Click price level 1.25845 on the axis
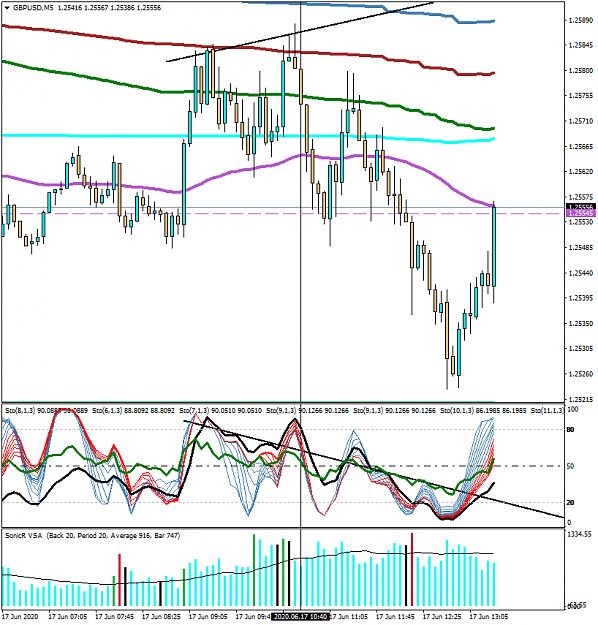The image size is (598, 625). 580,45
